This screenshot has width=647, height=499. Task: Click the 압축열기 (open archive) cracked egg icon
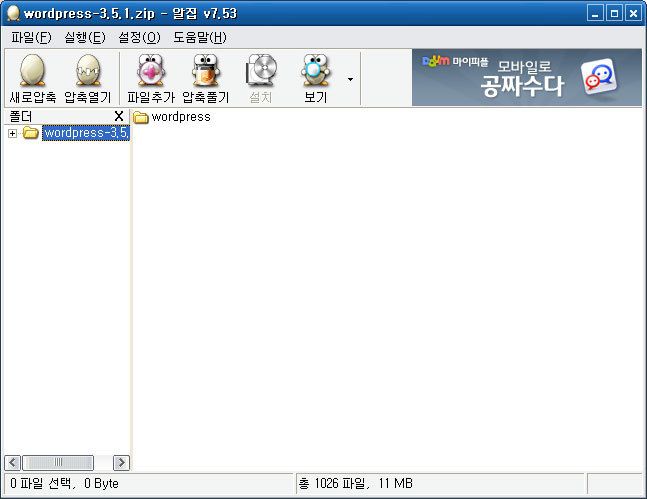(88, 70)
